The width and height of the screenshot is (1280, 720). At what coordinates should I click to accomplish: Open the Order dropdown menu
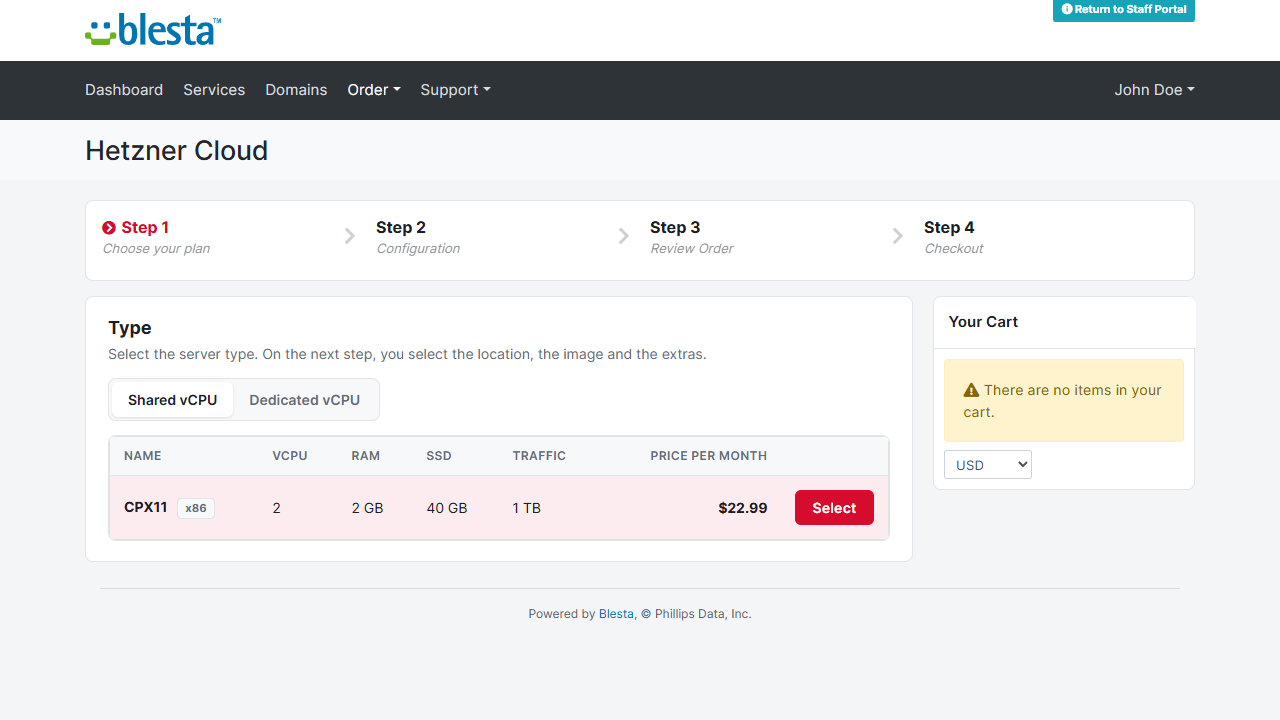coord(374,90)
